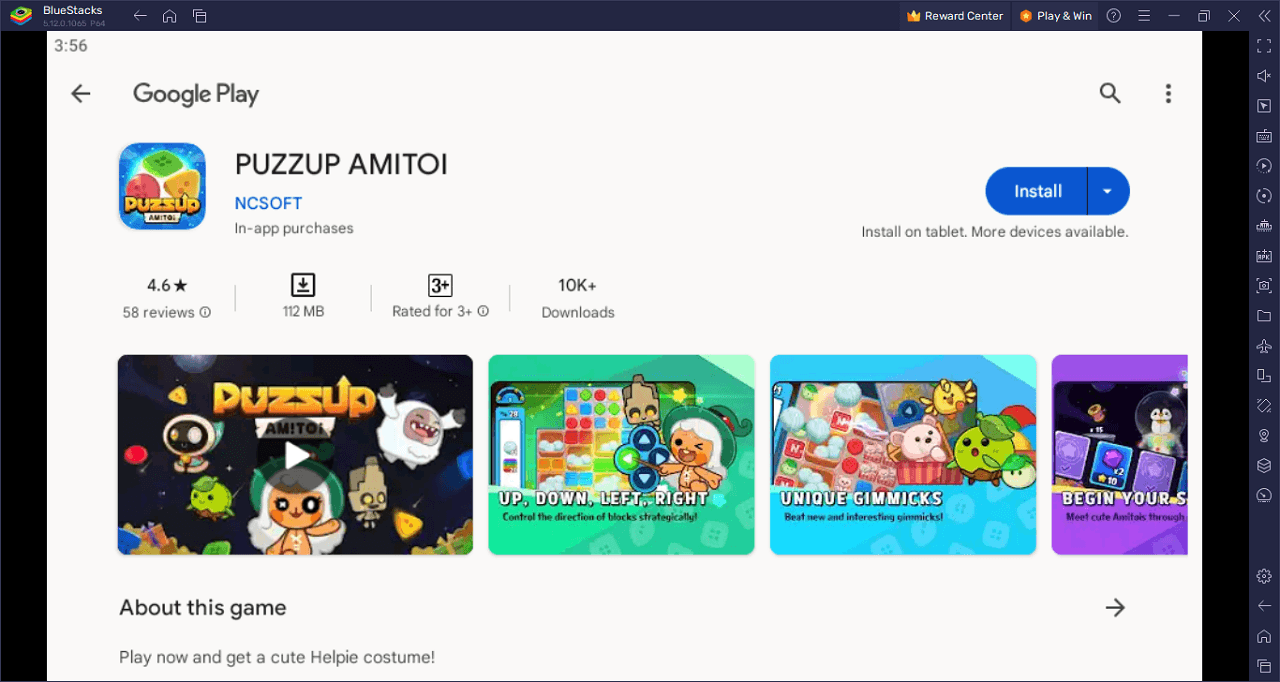Screen dimensions: 1280x682
Task: Open the BlueStacks help icon
Action: (x=1114, y=16)
